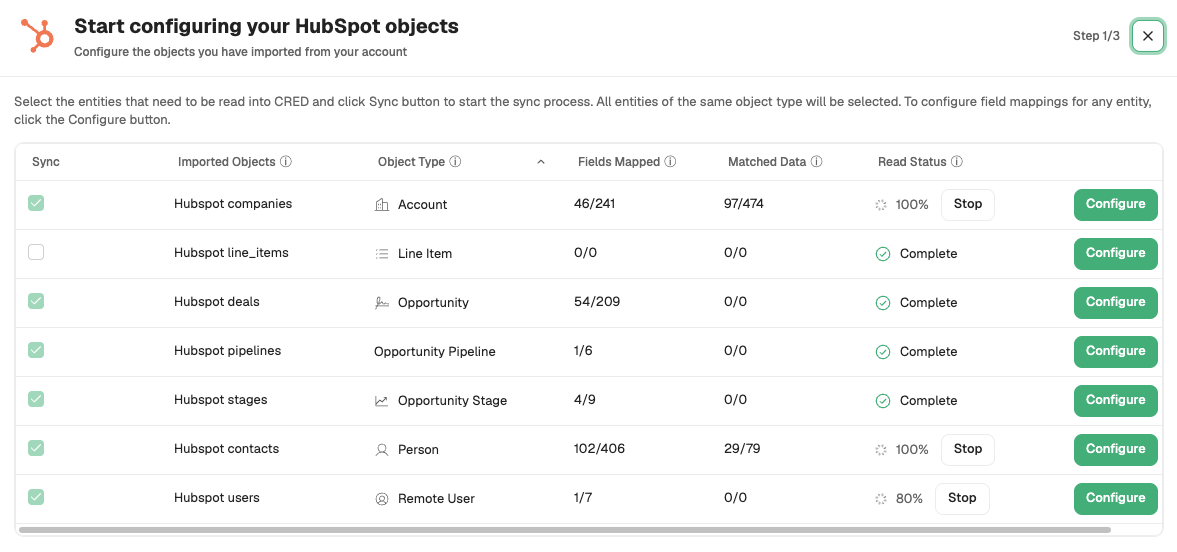Uncheck sync for Hubspot deals
This screenshot has width=1177, height=552.
[x=36, y=301]
